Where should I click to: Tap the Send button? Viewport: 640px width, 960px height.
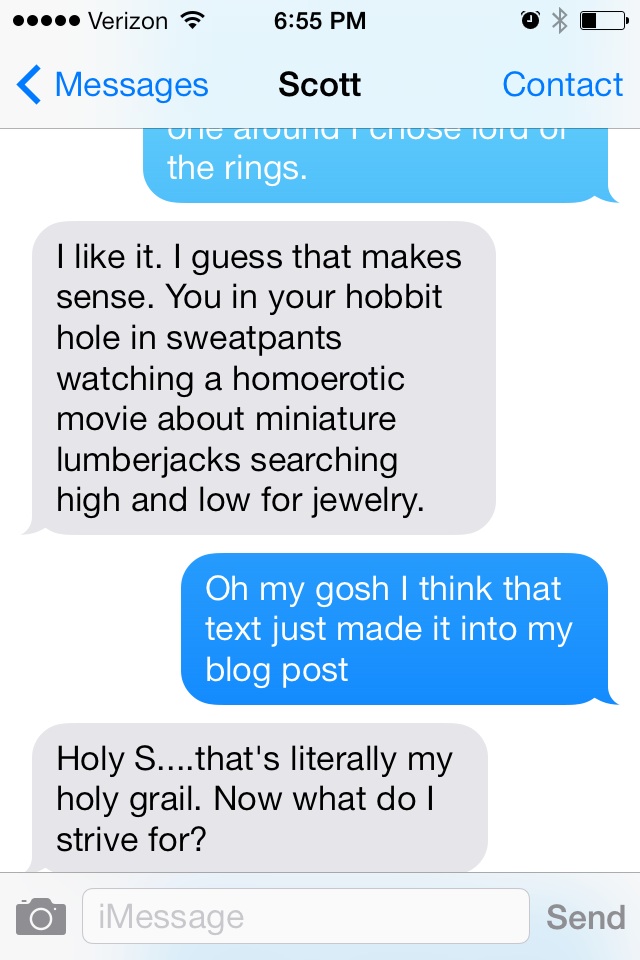click(x=585, y=917)
